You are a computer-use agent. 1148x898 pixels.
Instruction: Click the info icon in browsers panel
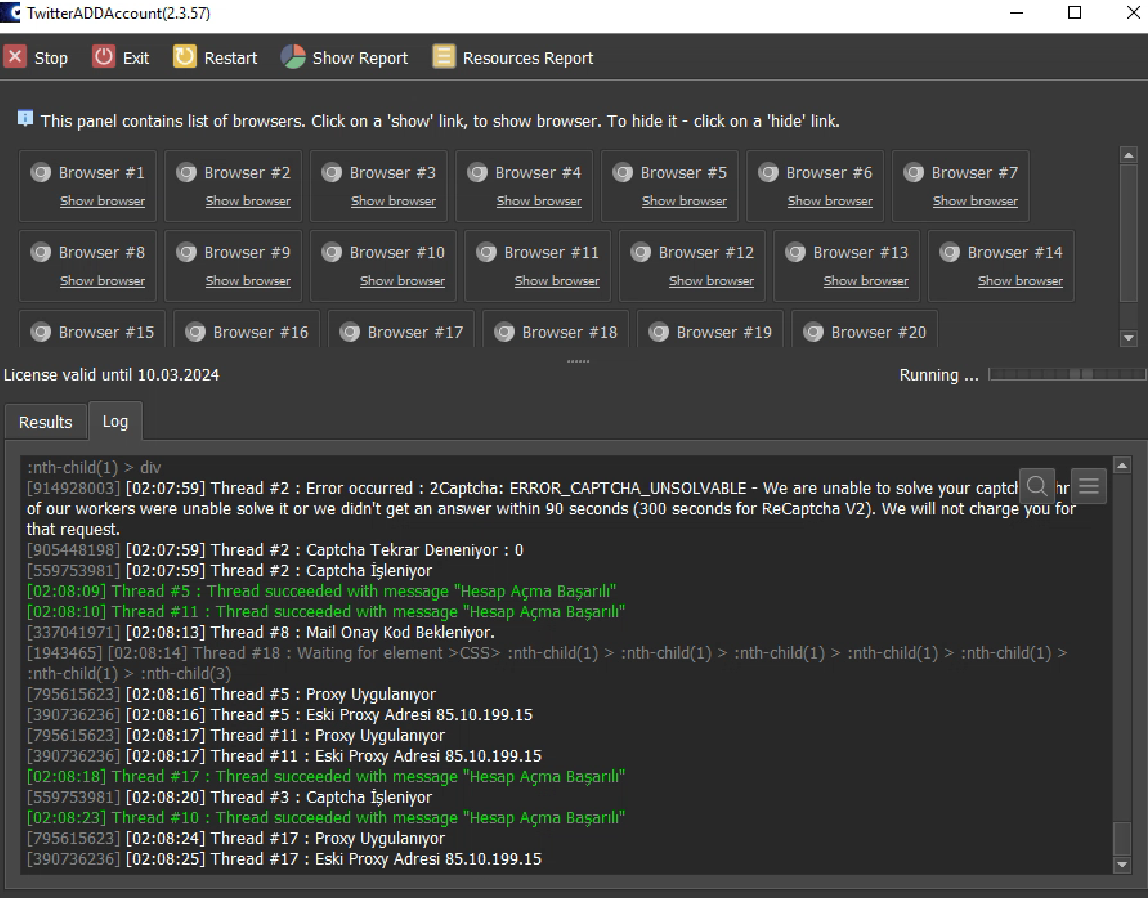click(26, 119)
